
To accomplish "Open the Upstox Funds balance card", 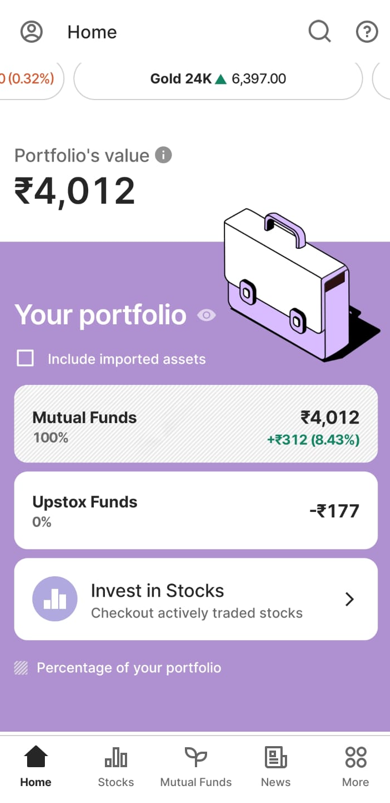I will (x=196, y=511).
